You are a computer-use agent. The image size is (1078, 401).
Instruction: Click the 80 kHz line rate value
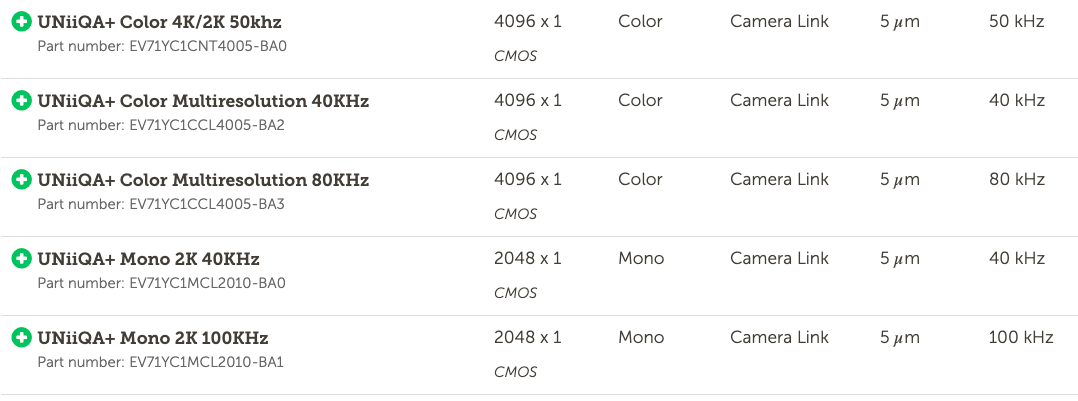click(1017, 180)
